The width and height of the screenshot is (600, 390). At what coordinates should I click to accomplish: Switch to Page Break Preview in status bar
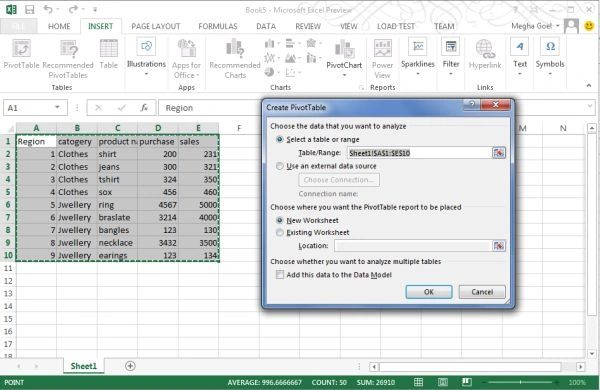(x=466, y=382)
